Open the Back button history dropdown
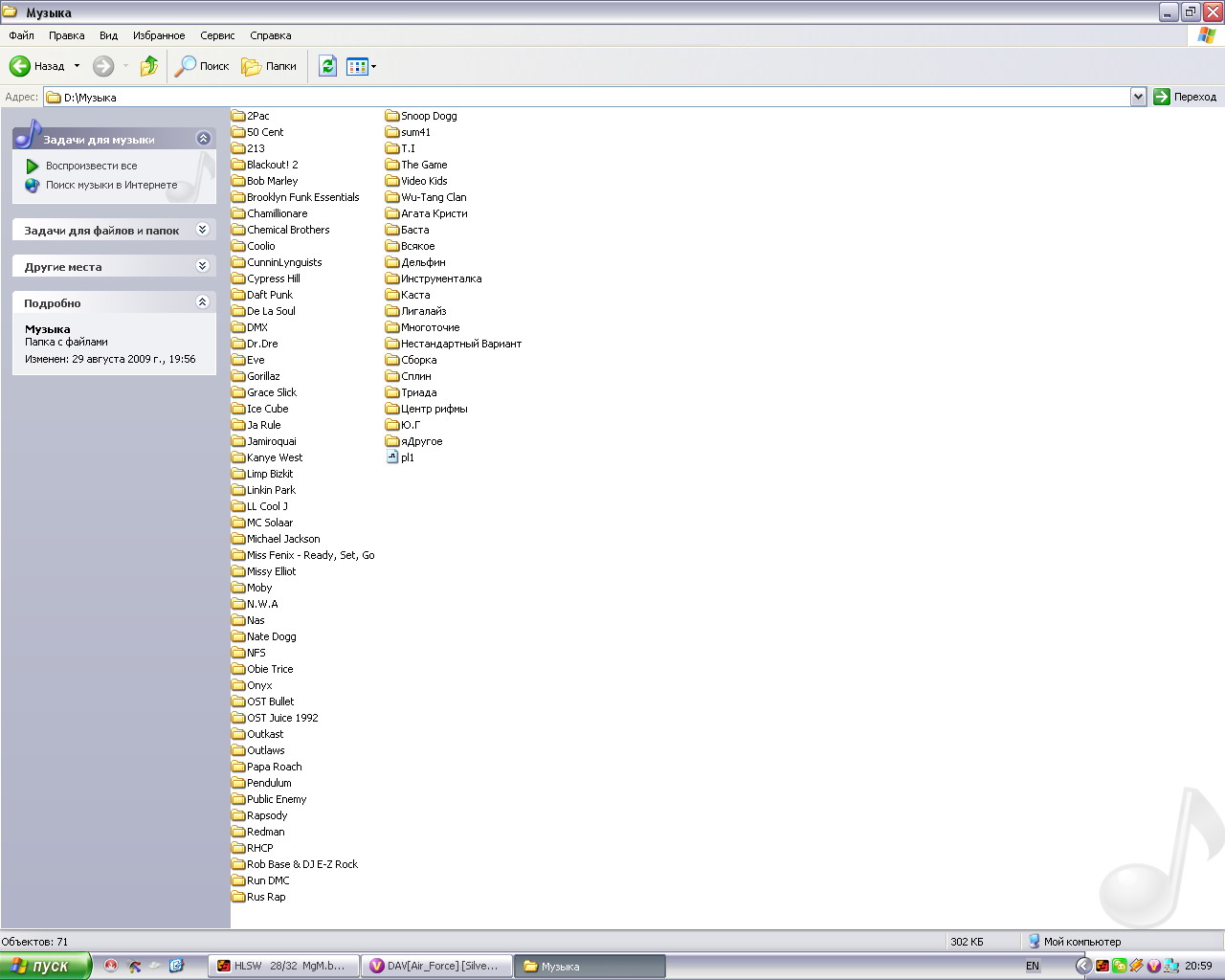Image resolution: width=1225 pixels, height=980 pixels. 78,66
